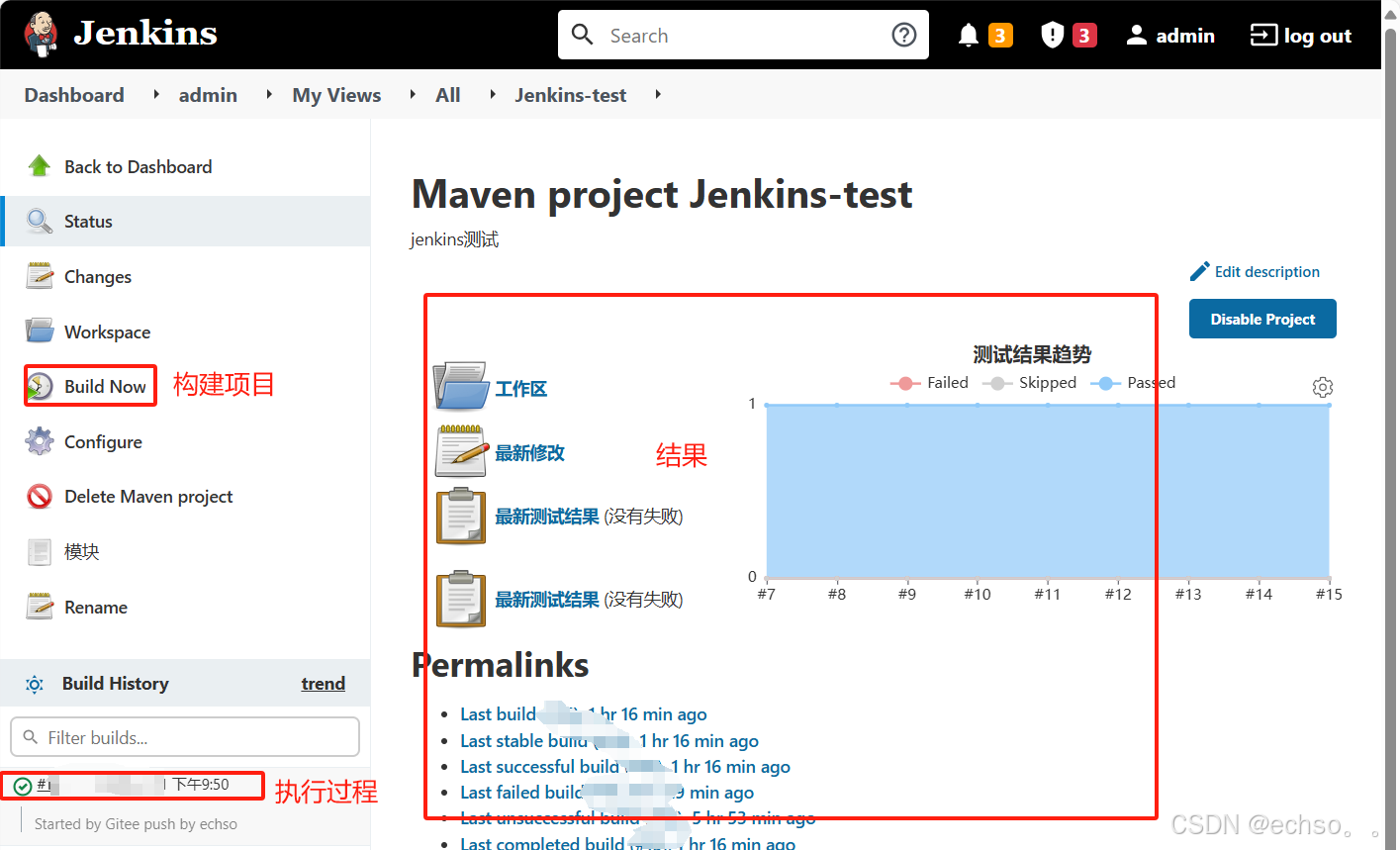Open the Build History trend link
Screen dimensions: 1400x850
(x=324, y=684)
